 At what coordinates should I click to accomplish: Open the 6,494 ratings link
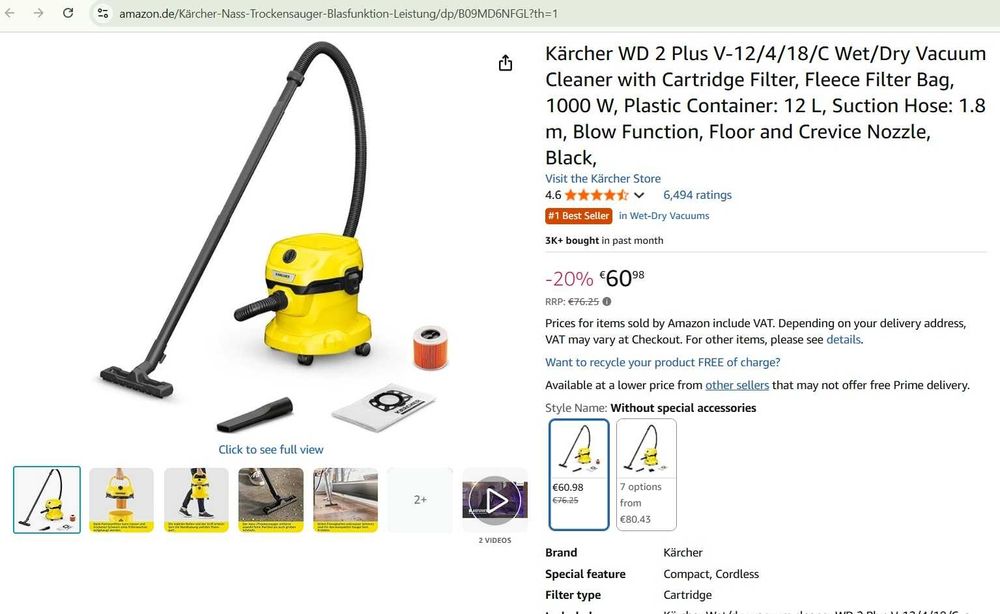click(x=697, y=195)
